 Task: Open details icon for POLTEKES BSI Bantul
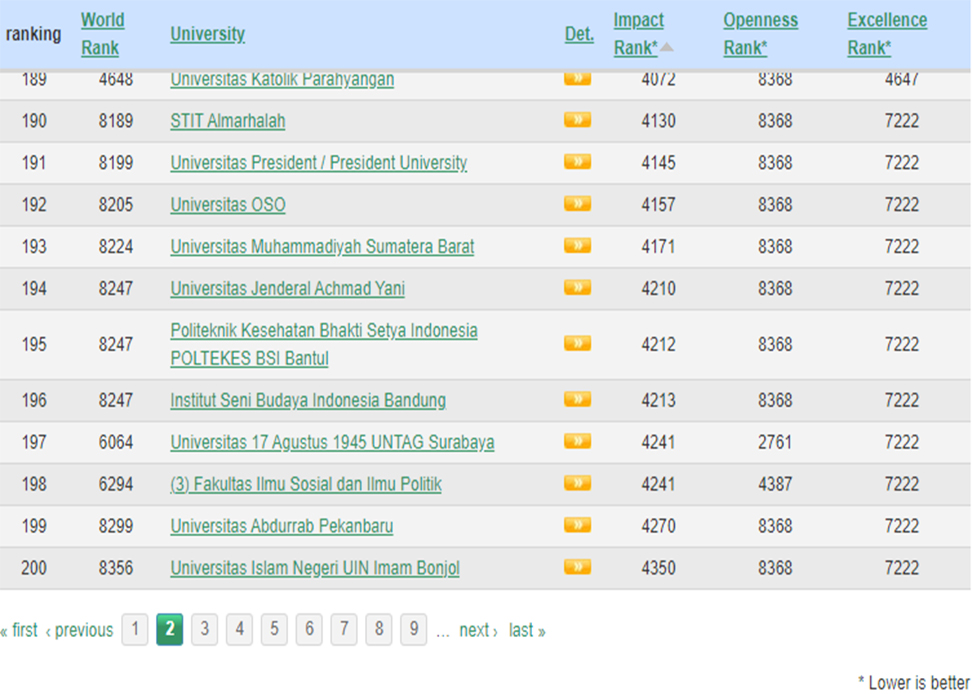(x=577, y=343)
